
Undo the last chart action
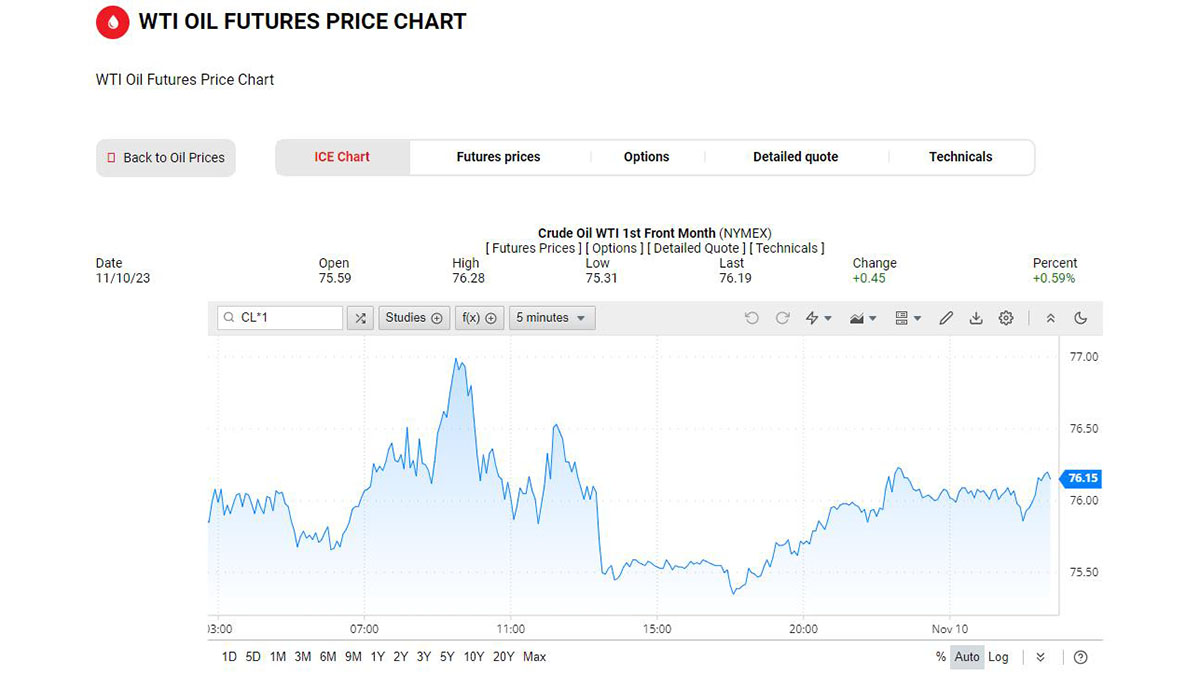click(752, 318)
